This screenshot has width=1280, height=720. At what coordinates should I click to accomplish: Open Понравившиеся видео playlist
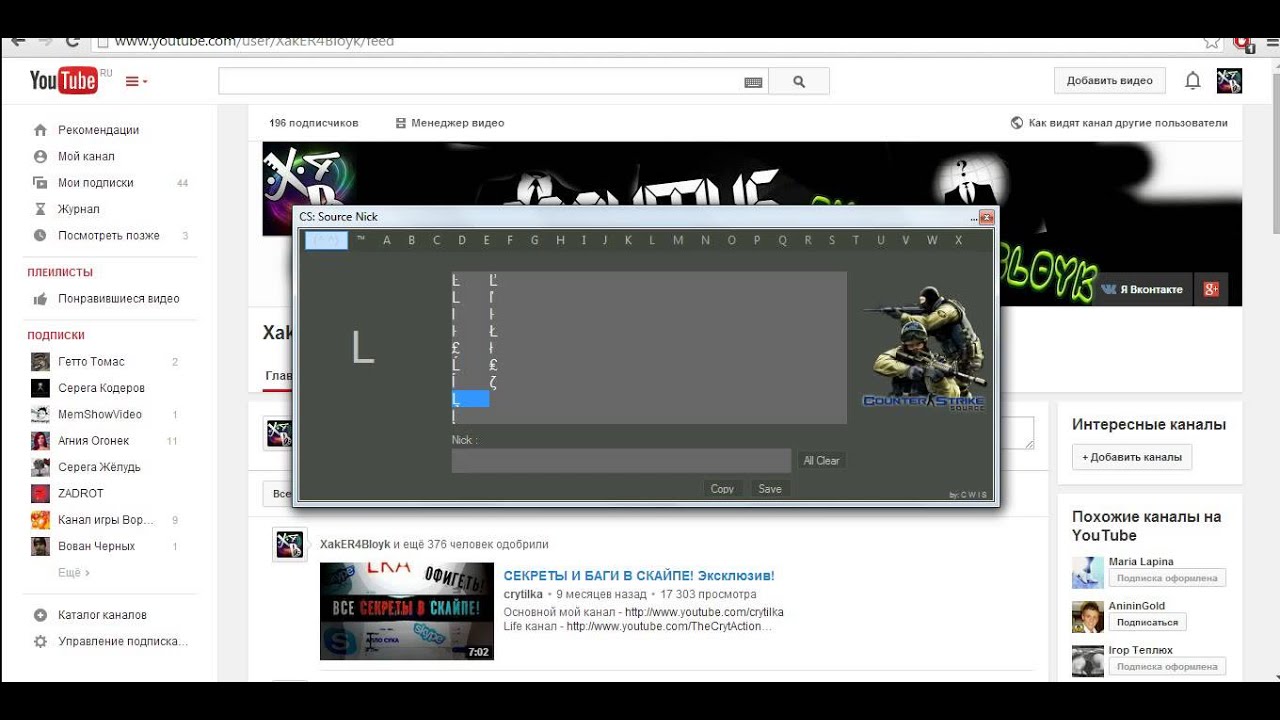click(118, 298)
